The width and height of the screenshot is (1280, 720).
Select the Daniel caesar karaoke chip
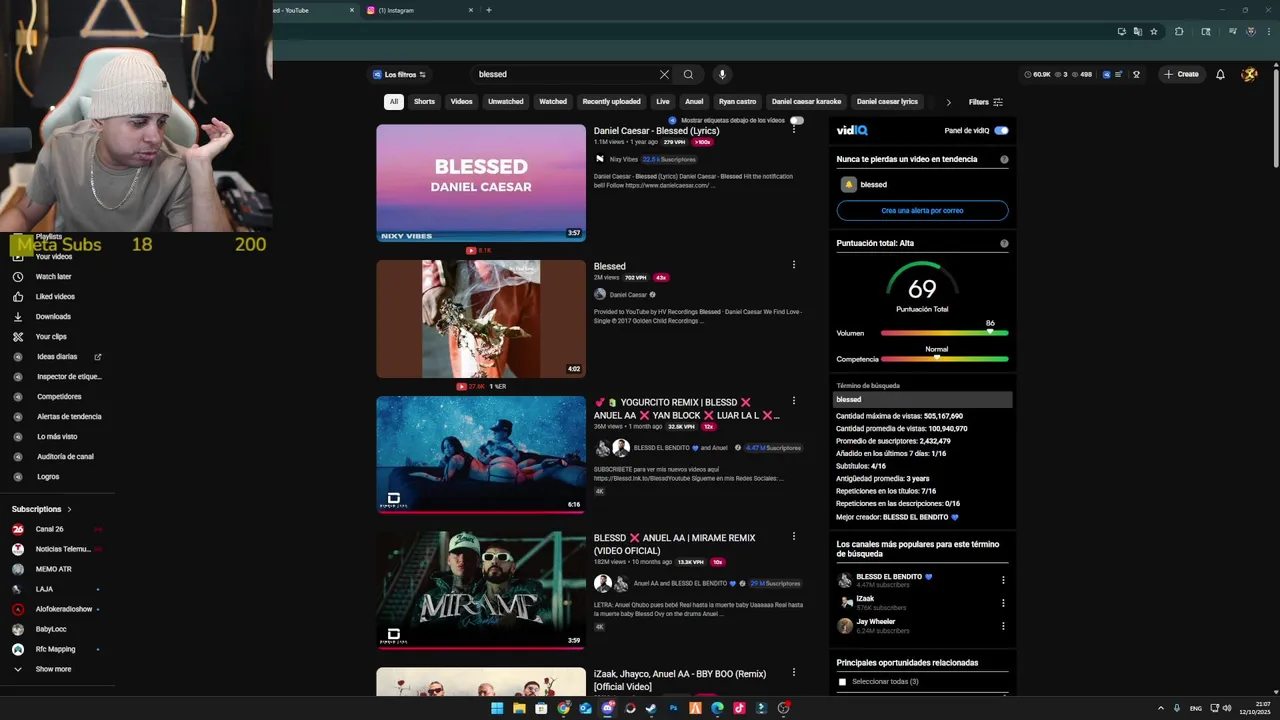point(806,102)
